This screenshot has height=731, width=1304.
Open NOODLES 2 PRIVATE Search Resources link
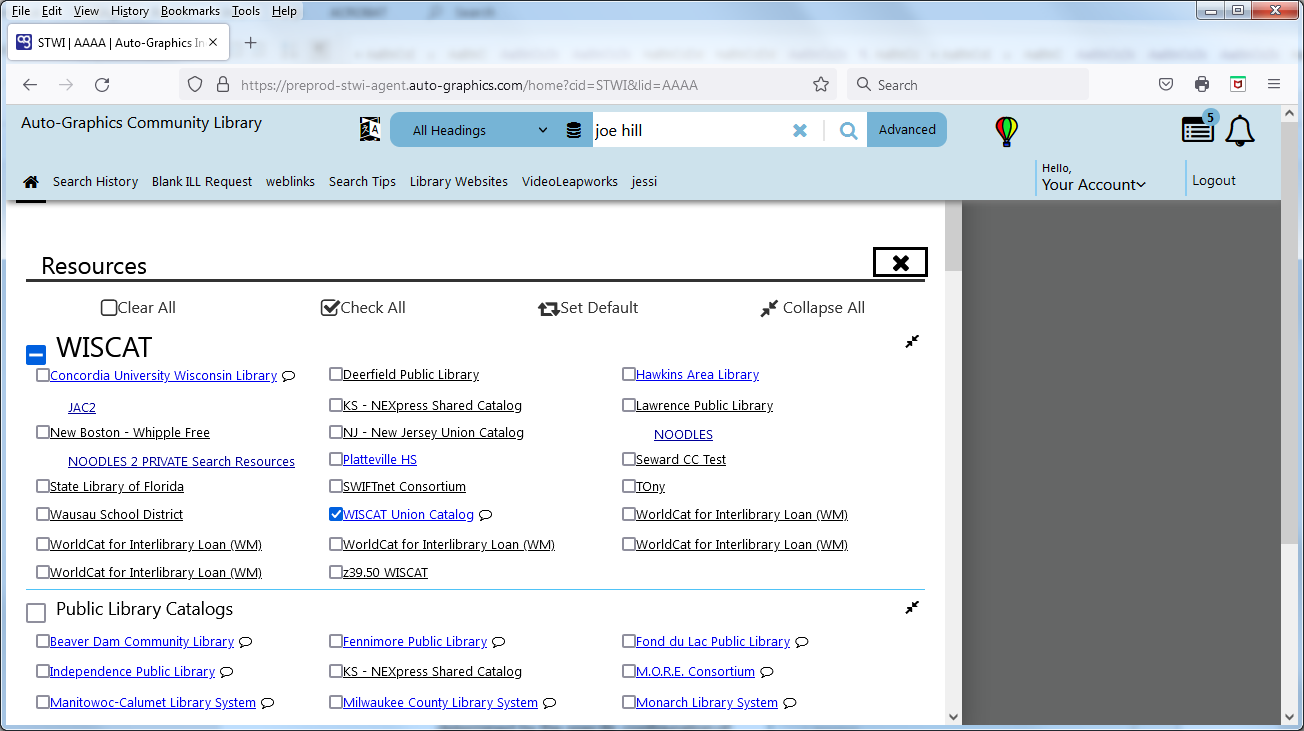181,461
